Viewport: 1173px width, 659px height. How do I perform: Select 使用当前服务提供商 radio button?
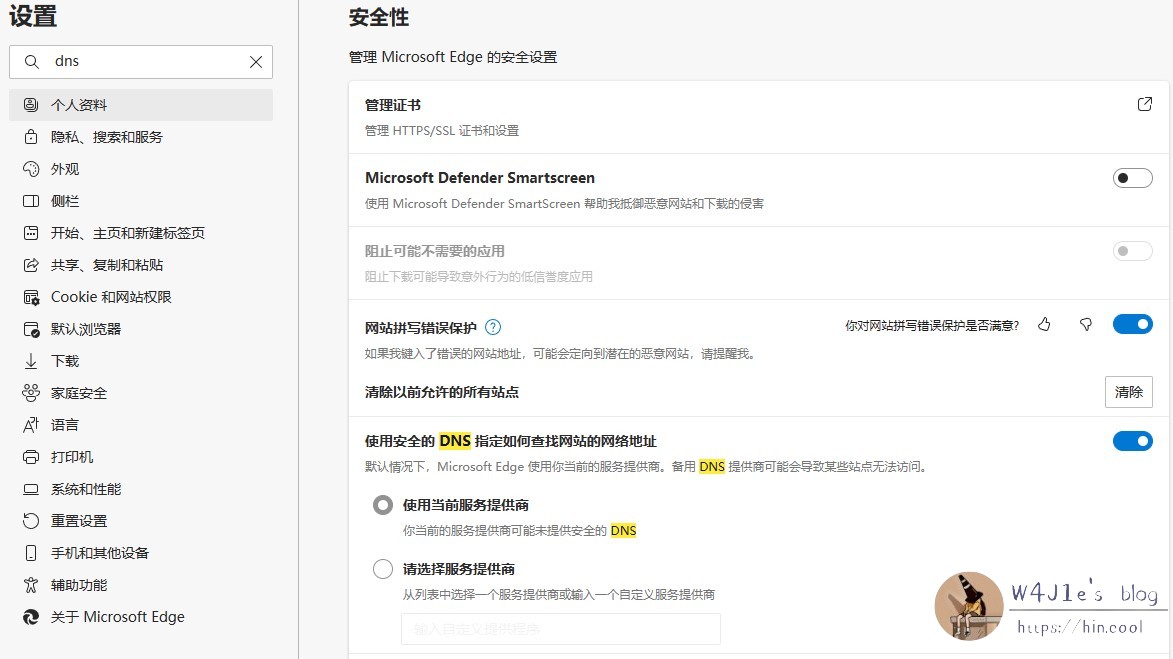coord(383,505)
